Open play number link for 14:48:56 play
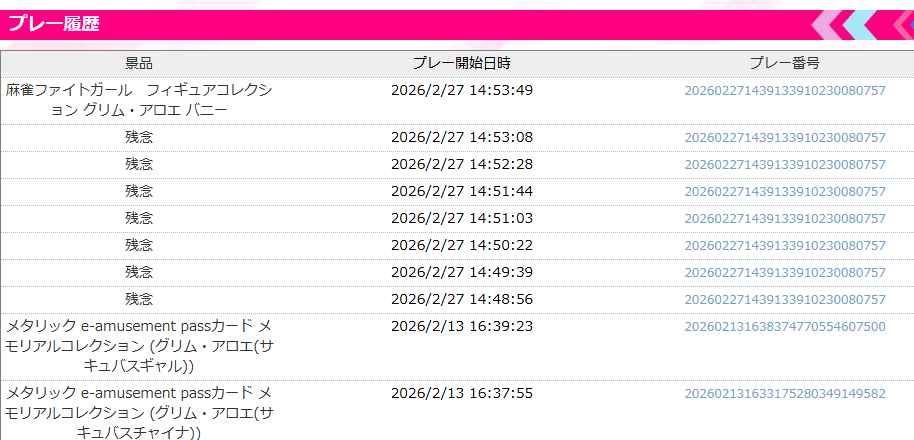914x440 pixels. coord(784,299)
